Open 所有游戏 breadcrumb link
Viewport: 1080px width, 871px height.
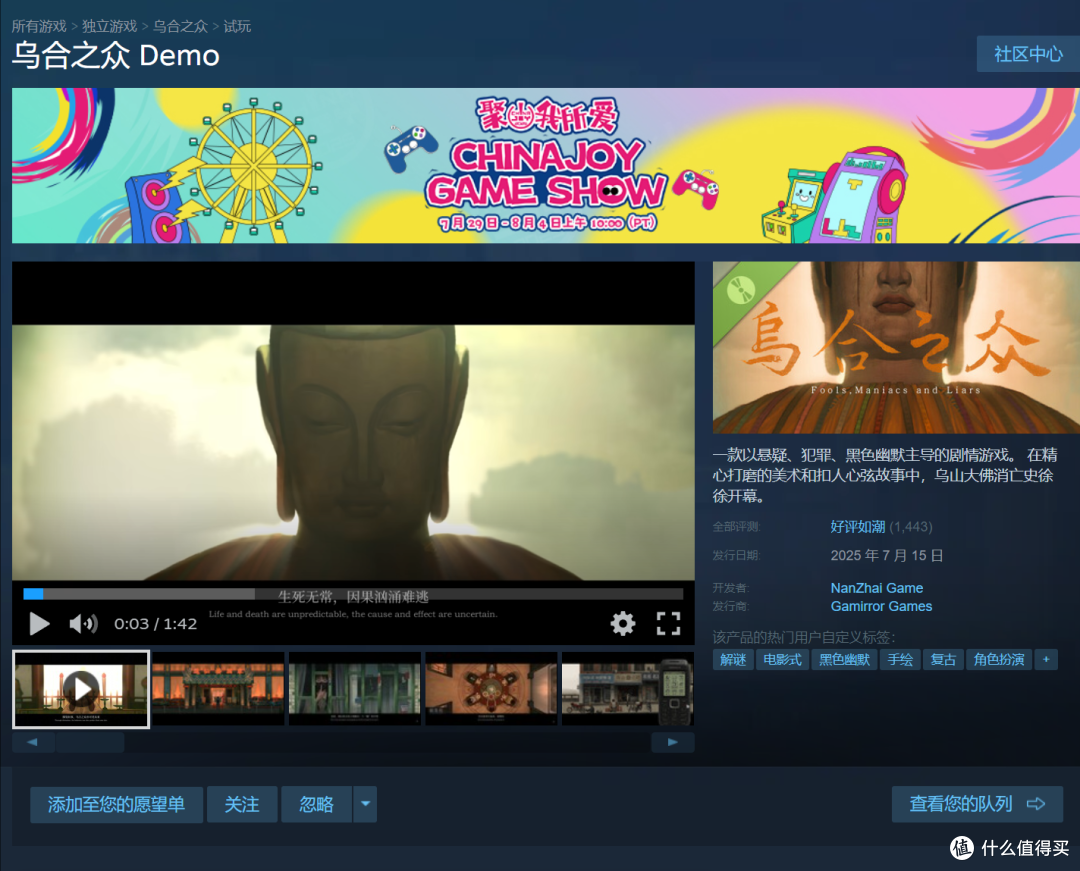pos(39,26)
